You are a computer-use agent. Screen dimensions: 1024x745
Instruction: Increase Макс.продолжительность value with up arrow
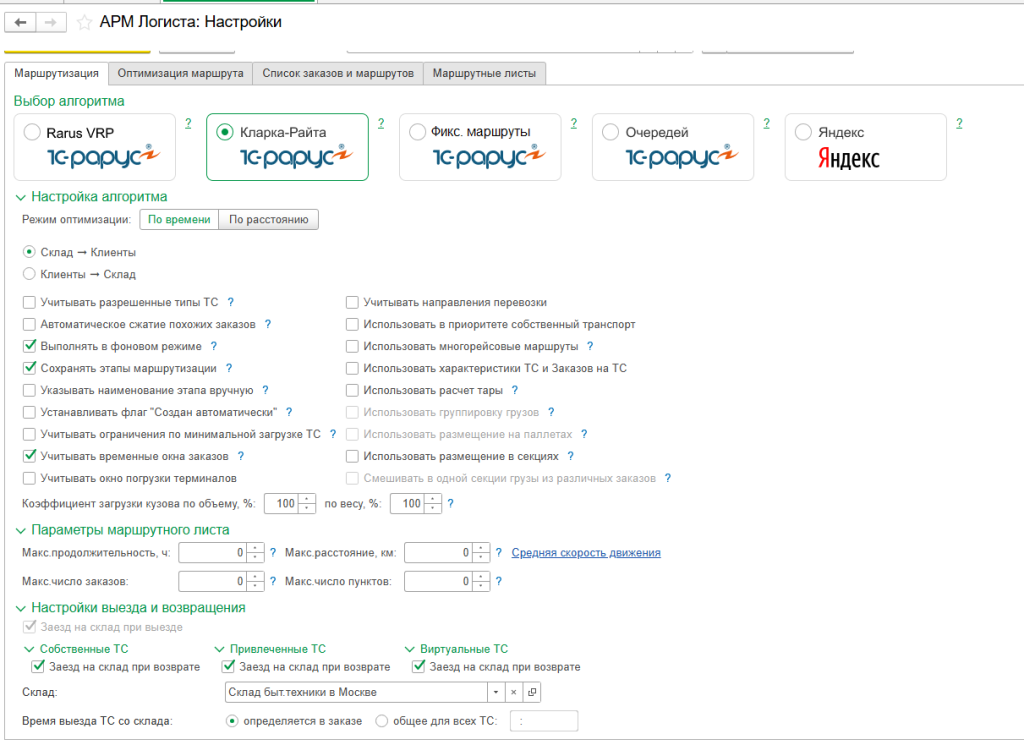click(257, 548)
